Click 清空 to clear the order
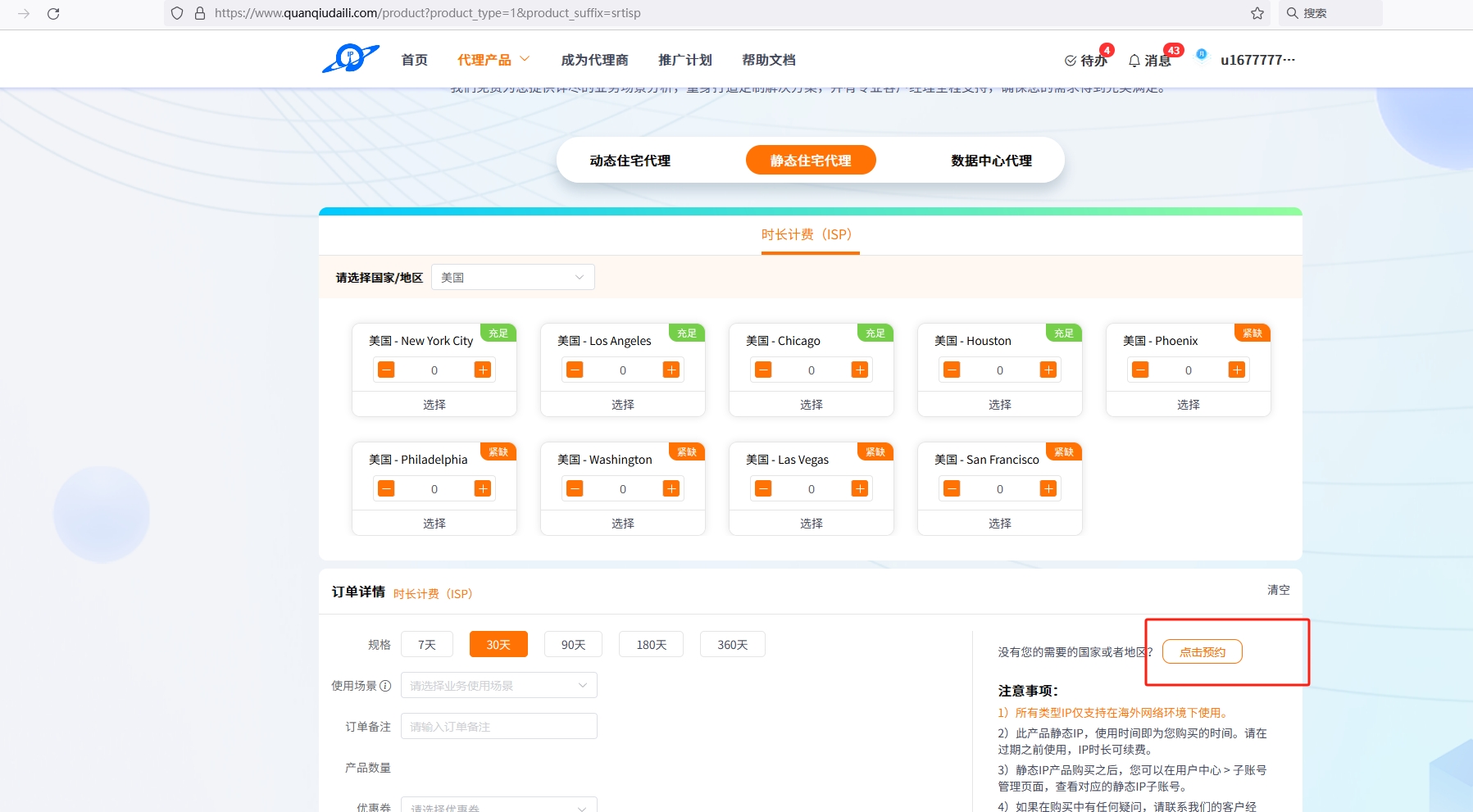 click(1278, 590)
